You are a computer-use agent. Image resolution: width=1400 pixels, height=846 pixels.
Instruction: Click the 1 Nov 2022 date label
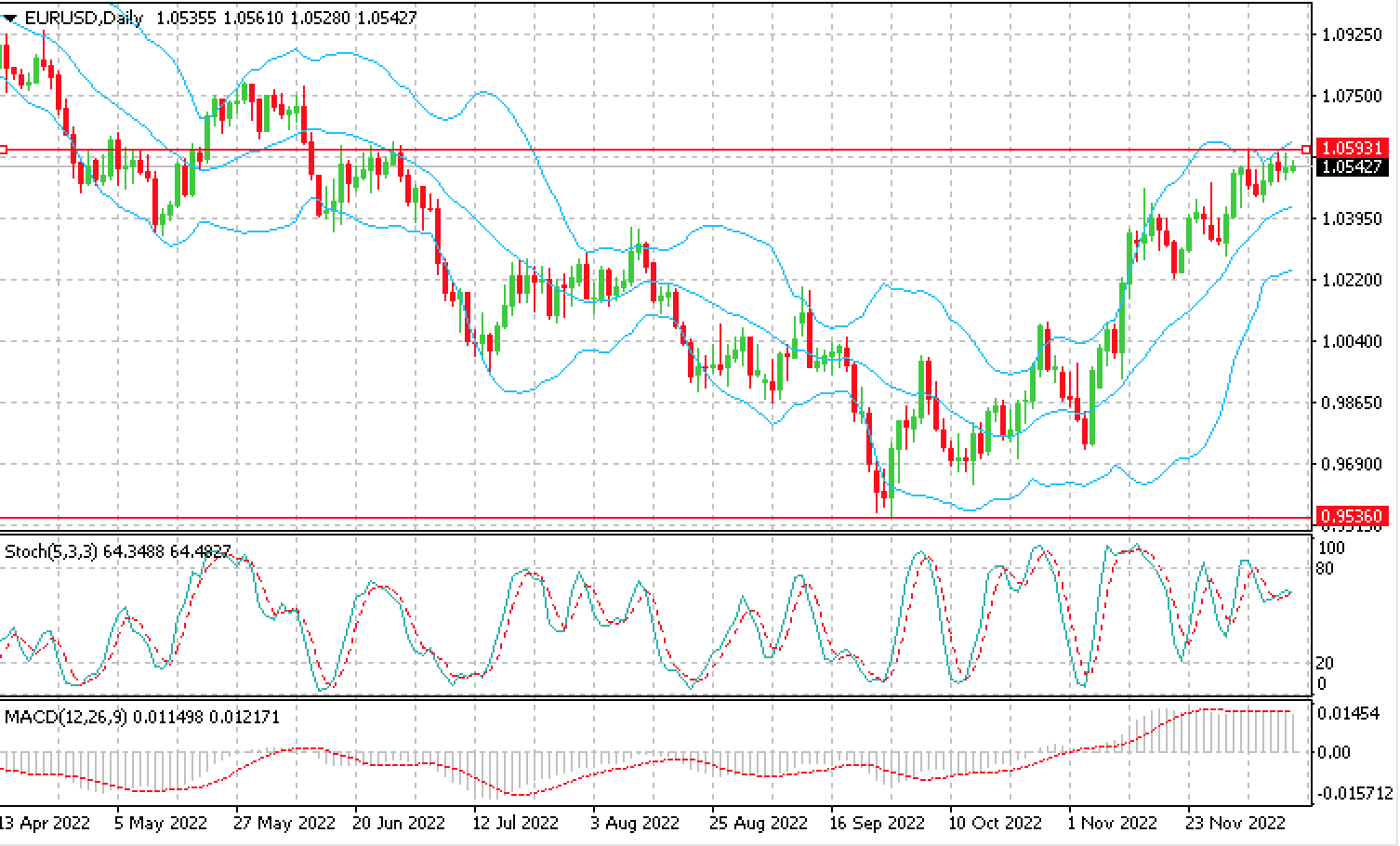click(x=1114, y=824)
